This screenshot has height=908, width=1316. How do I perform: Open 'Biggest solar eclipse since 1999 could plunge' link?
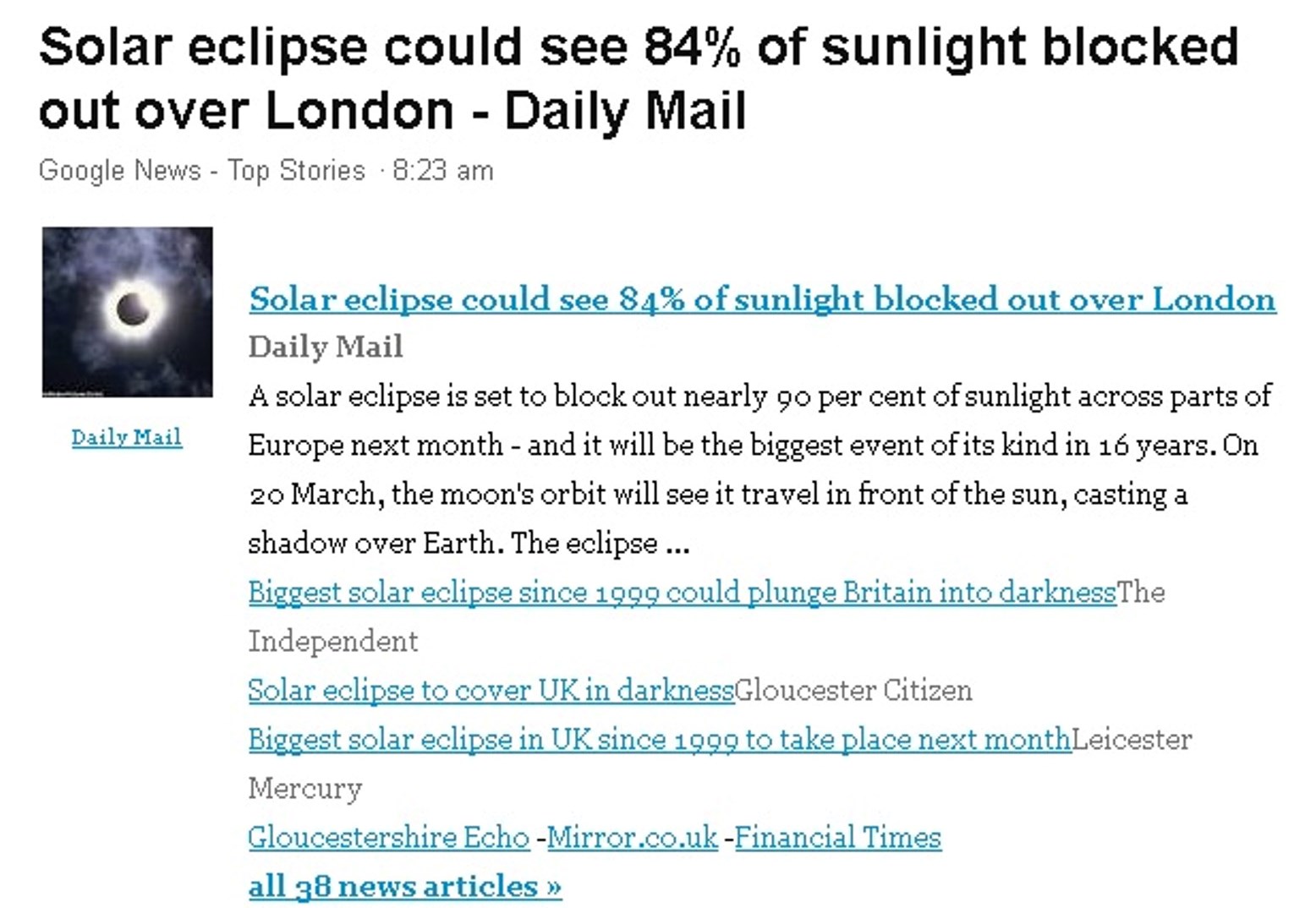click(682, 592)
